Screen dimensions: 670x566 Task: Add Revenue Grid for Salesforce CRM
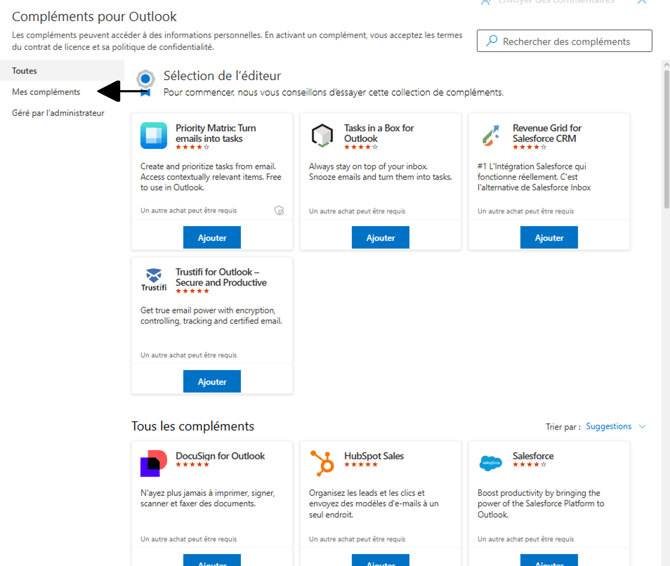tap(549, 238)
